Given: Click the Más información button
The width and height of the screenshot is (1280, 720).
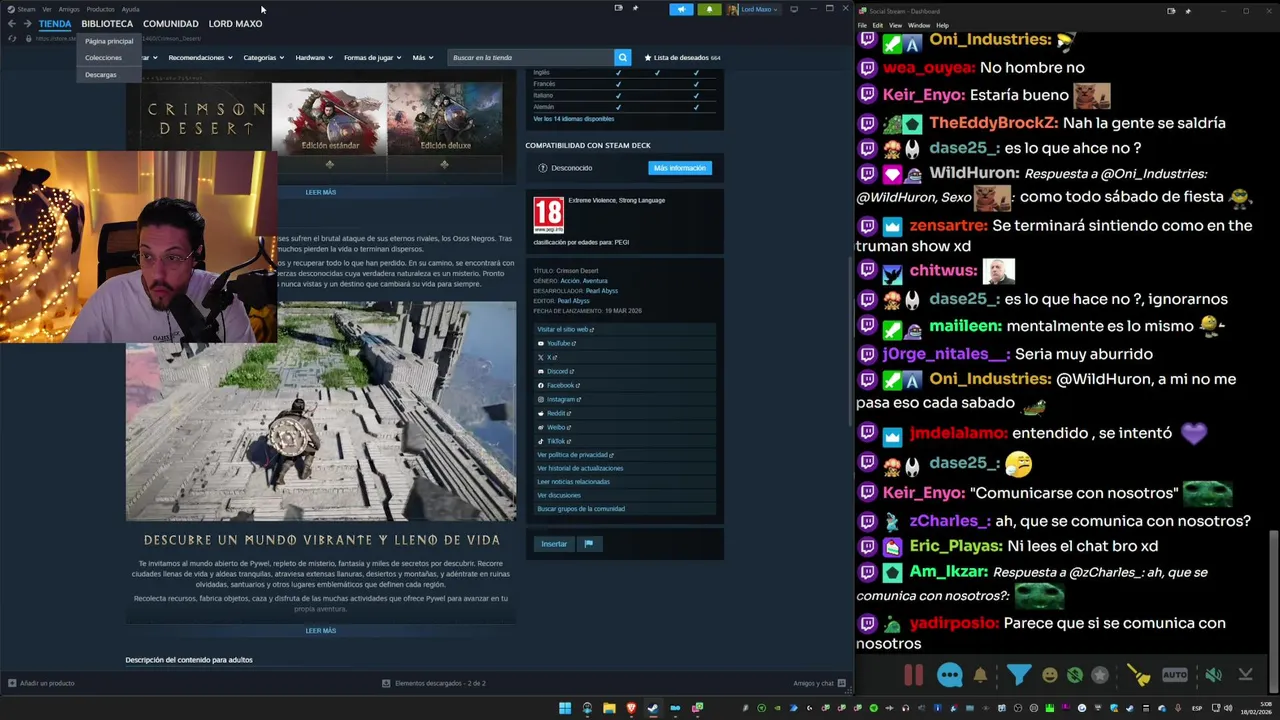Looking at the screenshot, I should (680, 168).
